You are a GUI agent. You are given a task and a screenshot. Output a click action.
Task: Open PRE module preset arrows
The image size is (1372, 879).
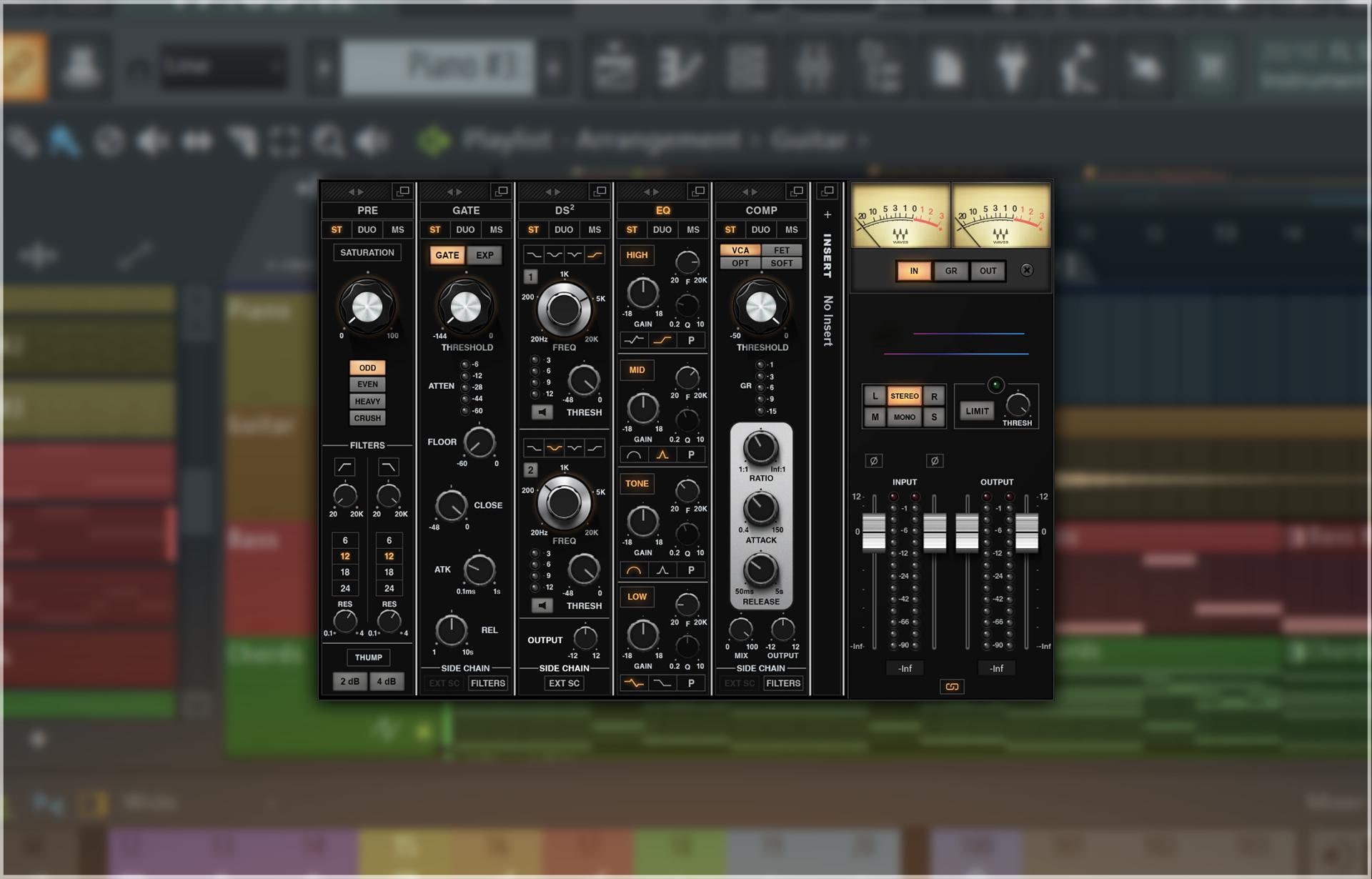[356, 192]
